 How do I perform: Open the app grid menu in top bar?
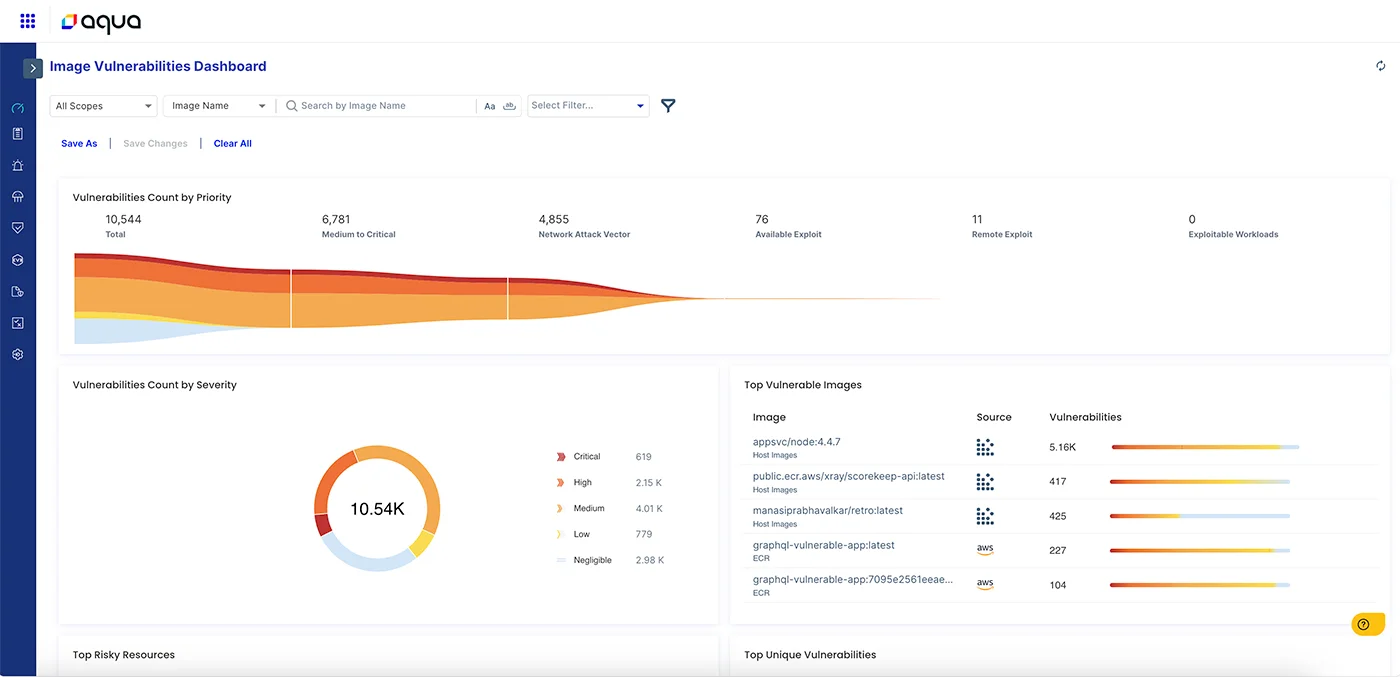click(27, 20)
